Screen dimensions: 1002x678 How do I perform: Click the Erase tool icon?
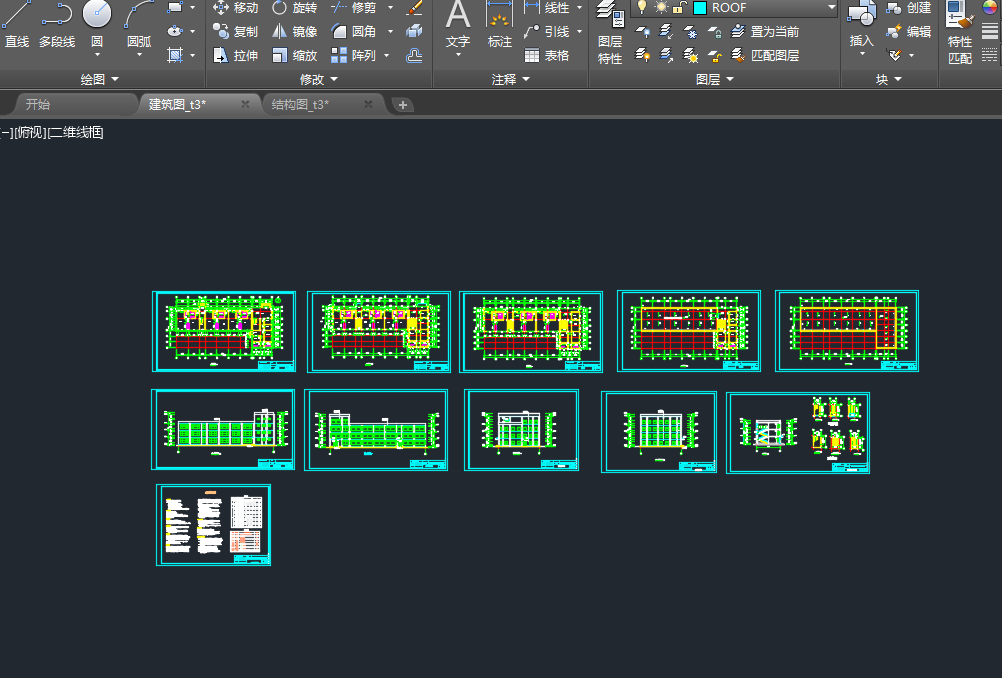coord(415,8)
